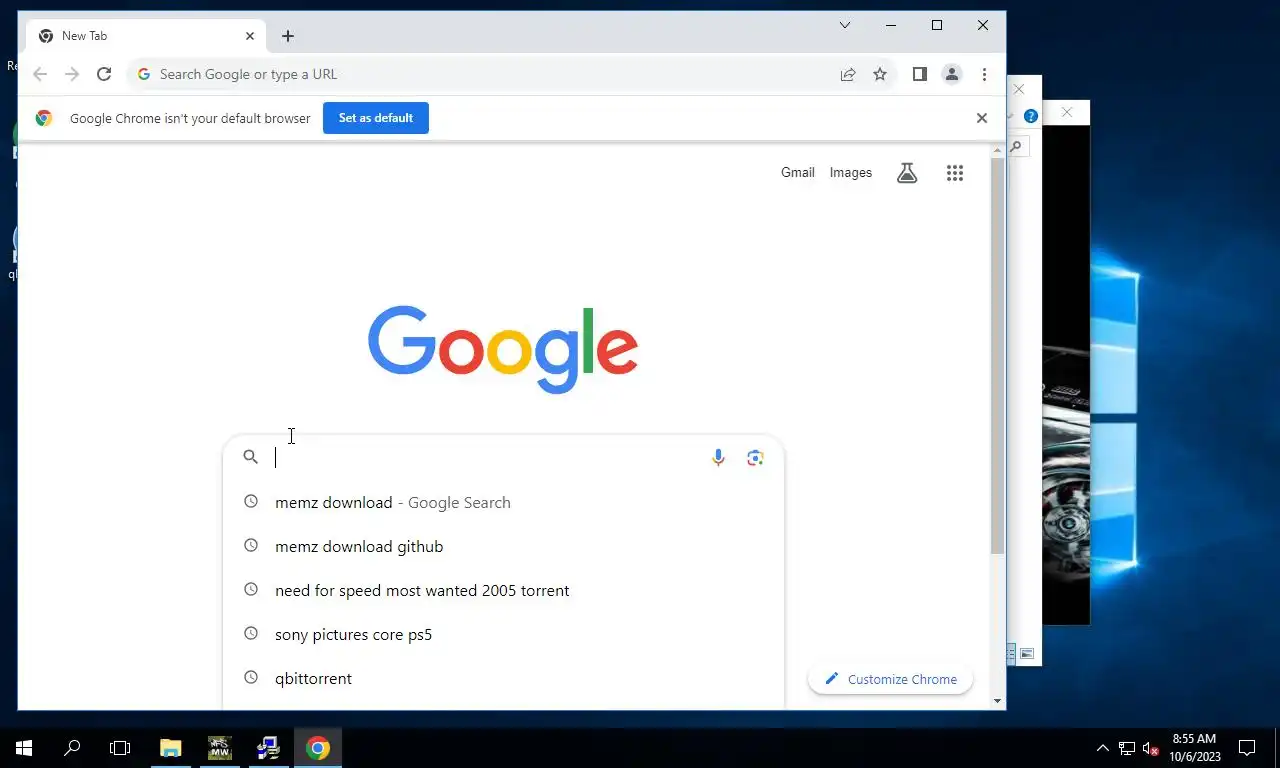The image size is (1280, 768).
Task: Select suggestion 'memz download github'
Action: (x=503, y=546)
